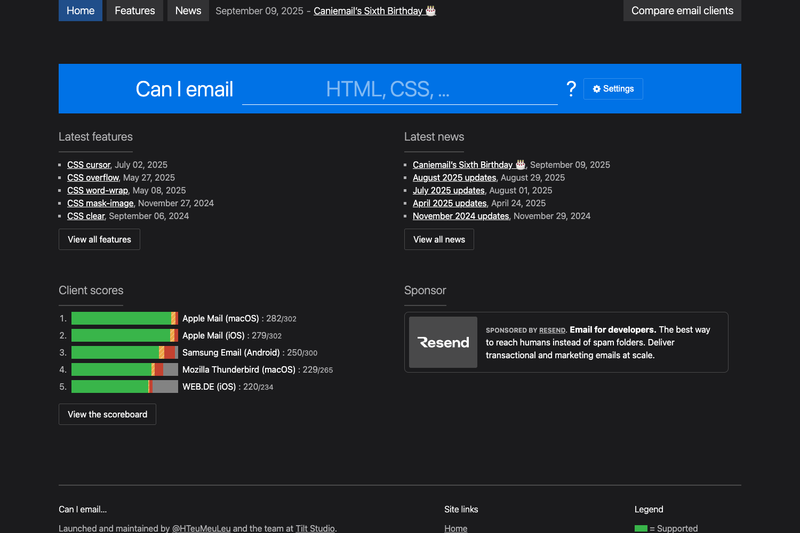The height and width of the screenshot is (533, 800).
Task: Click Home under Site links
Action: click(x=456, y=528)
